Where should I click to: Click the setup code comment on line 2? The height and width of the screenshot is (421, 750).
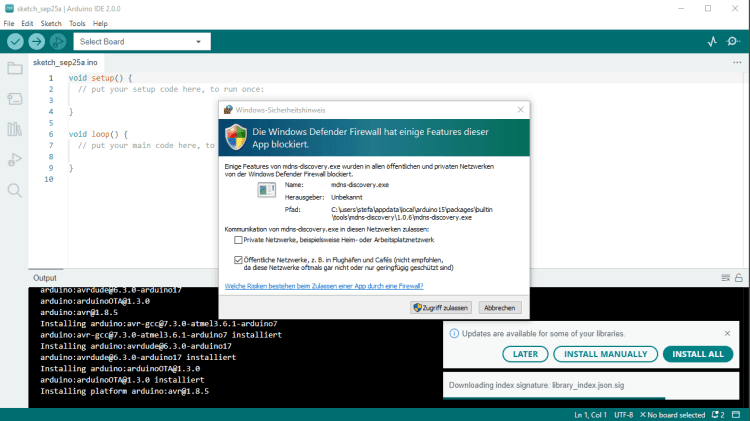click(171, 89)
